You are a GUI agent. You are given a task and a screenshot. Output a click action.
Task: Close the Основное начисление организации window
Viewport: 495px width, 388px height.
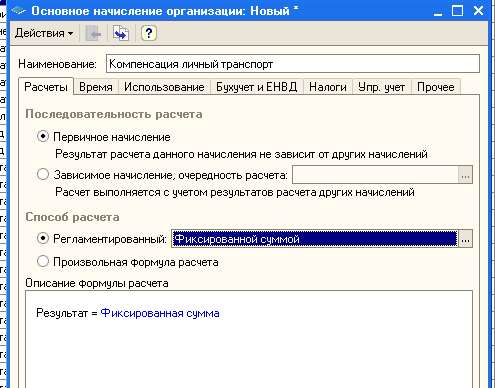[x=478, y=11]
